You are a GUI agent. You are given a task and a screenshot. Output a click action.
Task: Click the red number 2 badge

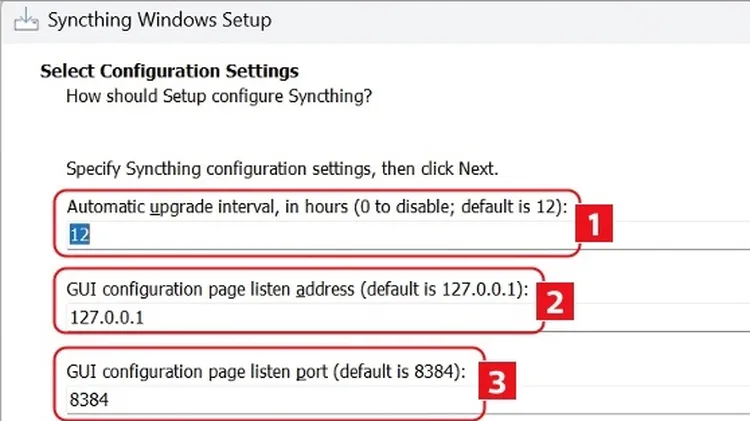[554, 301]
